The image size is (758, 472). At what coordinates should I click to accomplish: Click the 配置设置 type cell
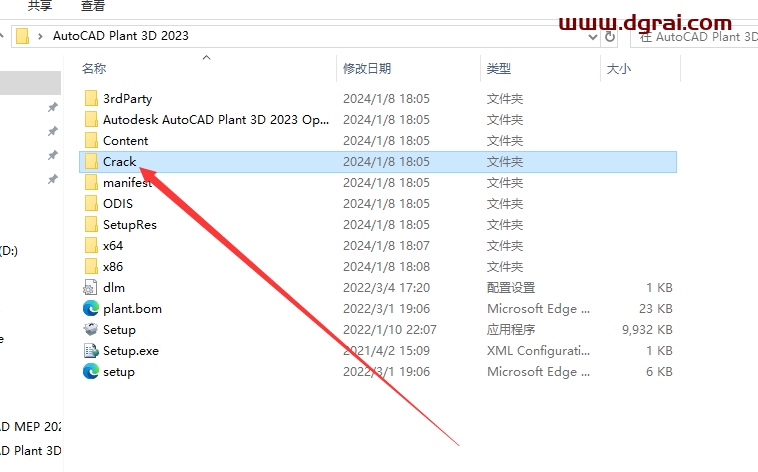(x=511, y=288)
